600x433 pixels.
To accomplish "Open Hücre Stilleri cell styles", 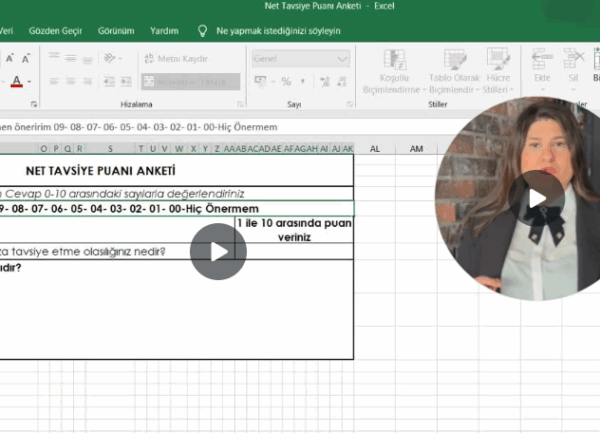I will 498,72.
